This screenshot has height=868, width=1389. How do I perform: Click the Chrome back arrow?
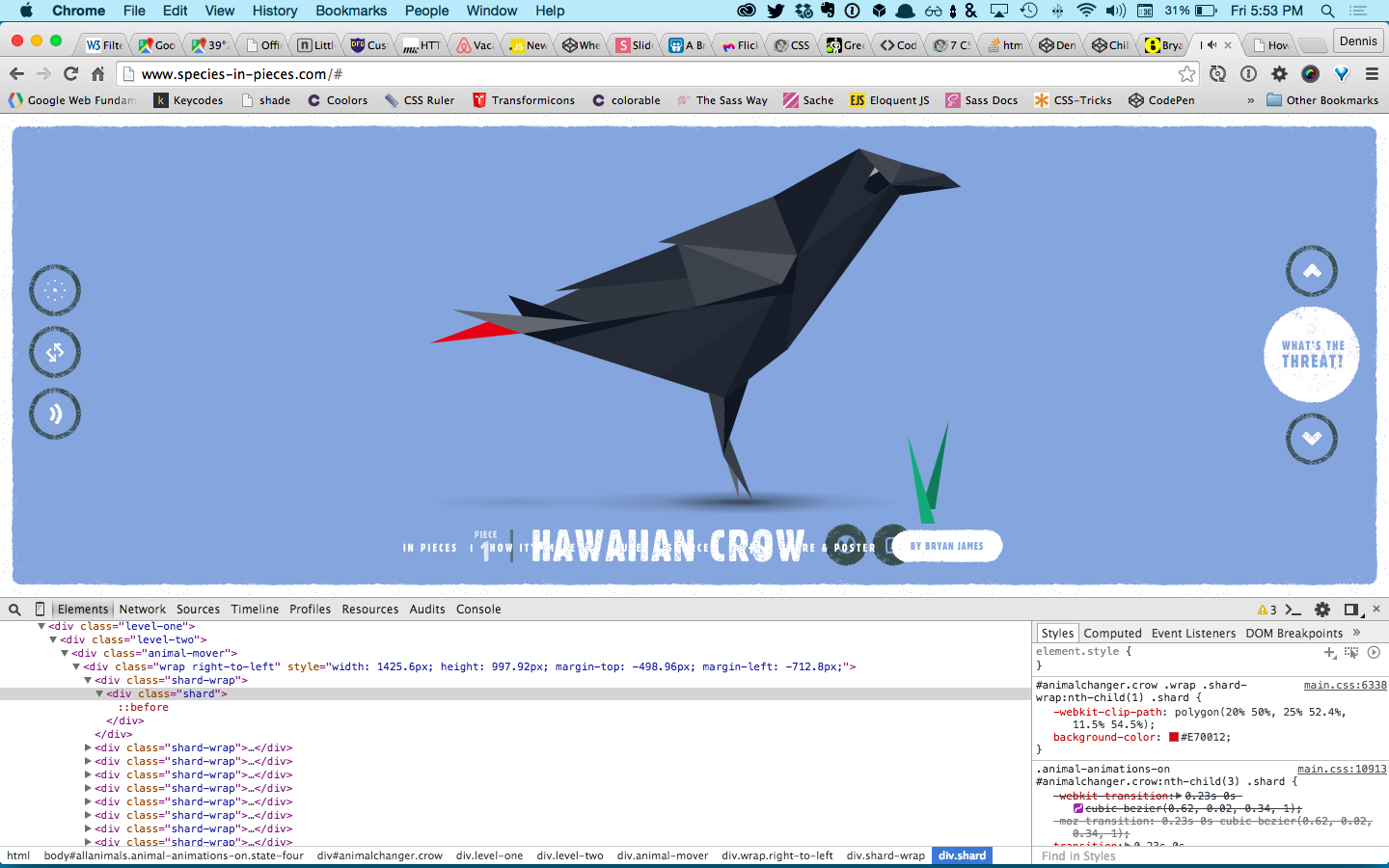pyautogui.click(x=16, y=73)
